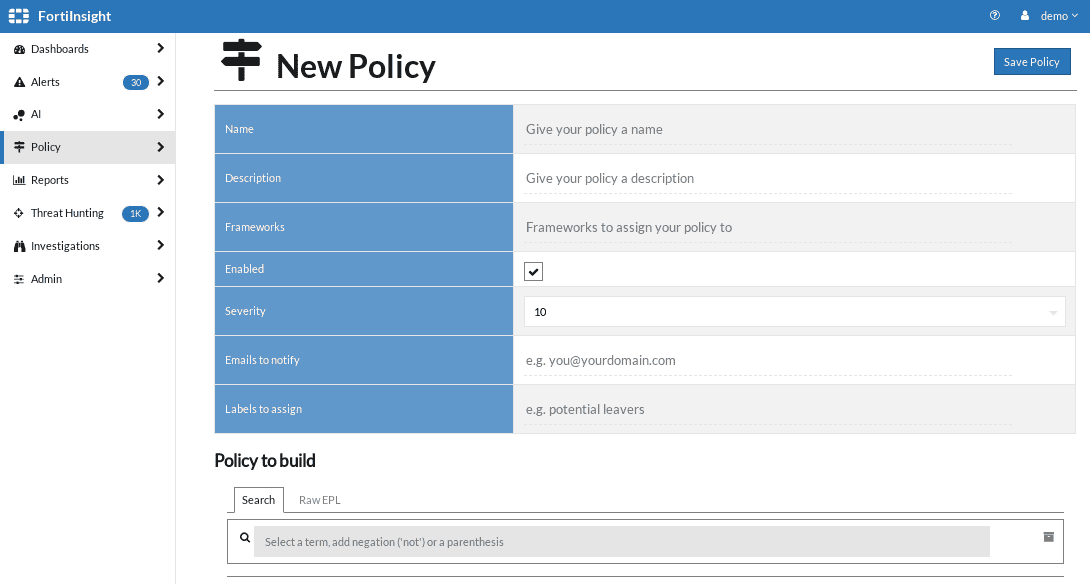Focus the Emails to notify field
Viewport: 1090px width, 584px height.
(x=768, y=360)
